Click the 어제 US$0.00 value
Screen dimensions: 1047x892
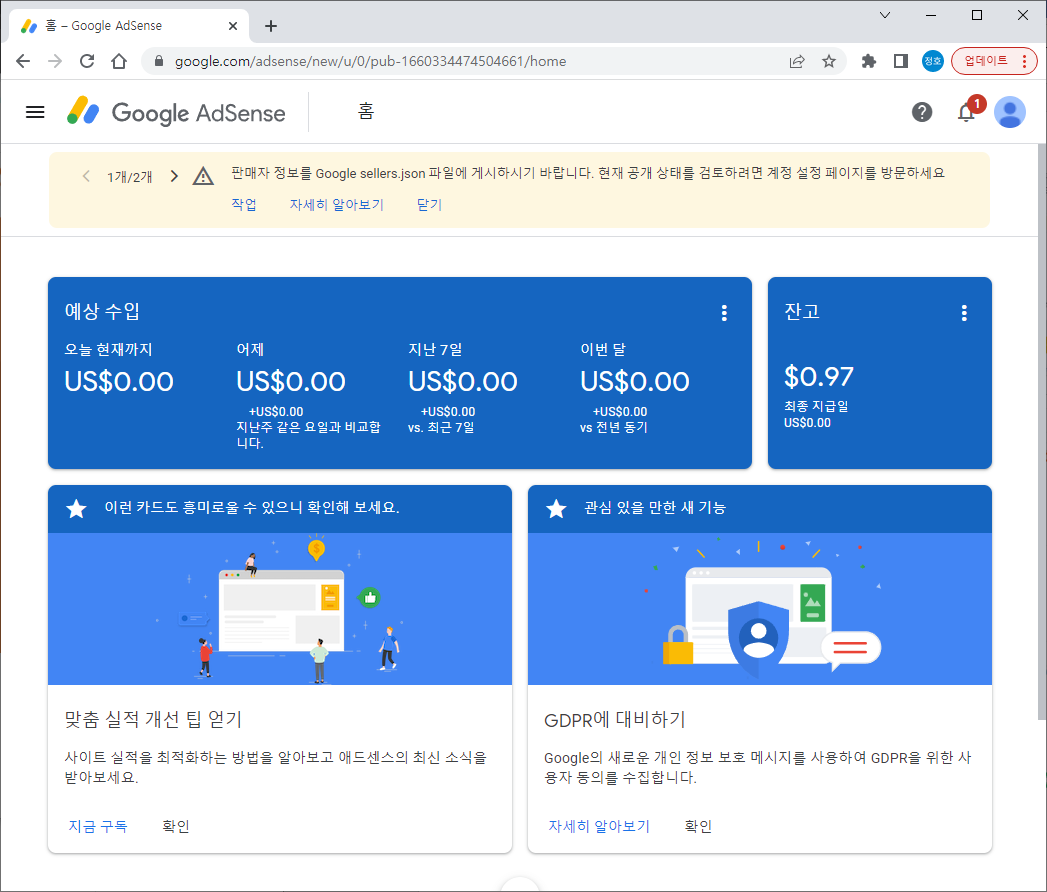(291, 382)
